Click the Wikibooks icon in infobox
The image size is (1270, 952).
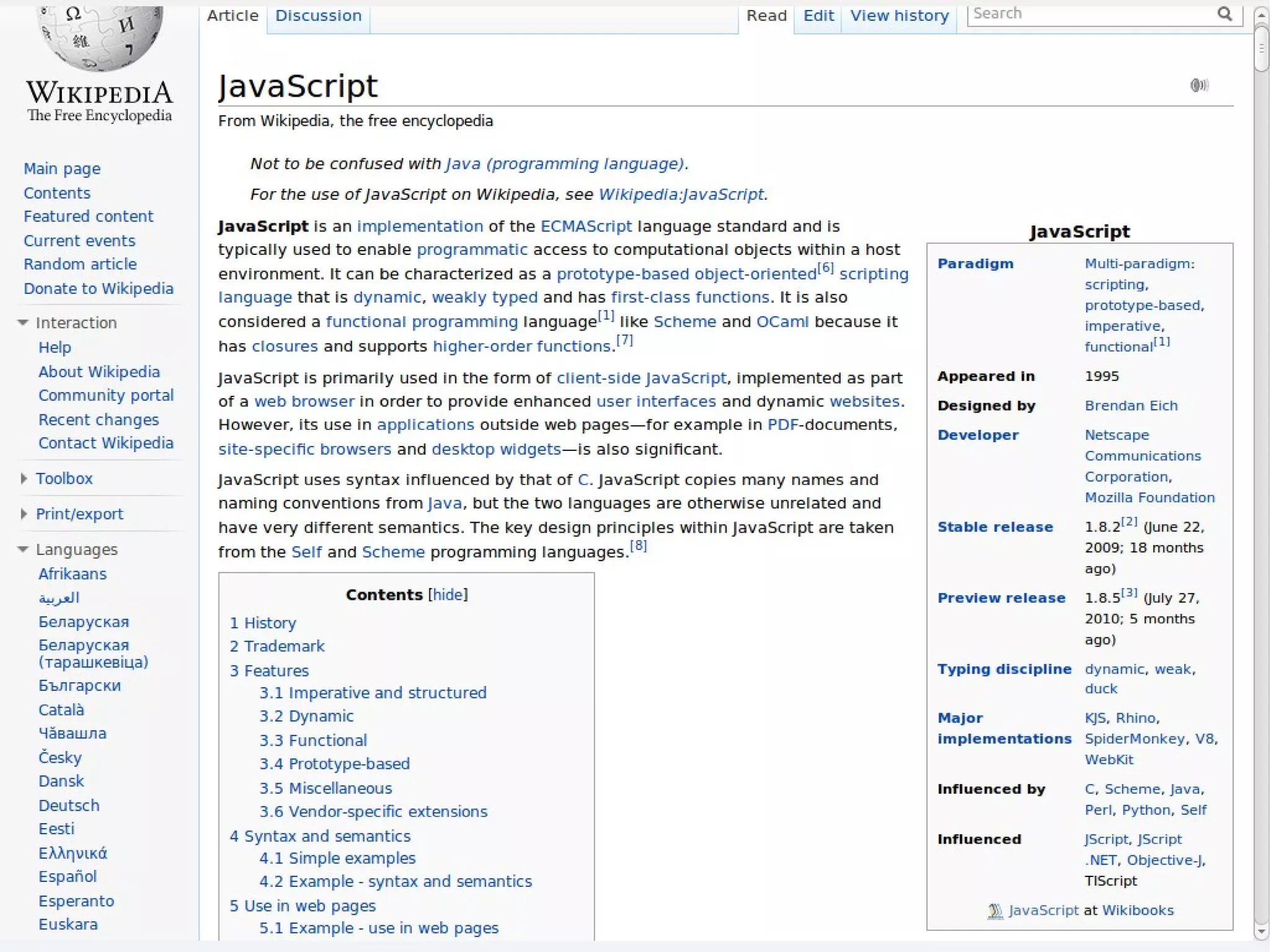click(995, 910)
